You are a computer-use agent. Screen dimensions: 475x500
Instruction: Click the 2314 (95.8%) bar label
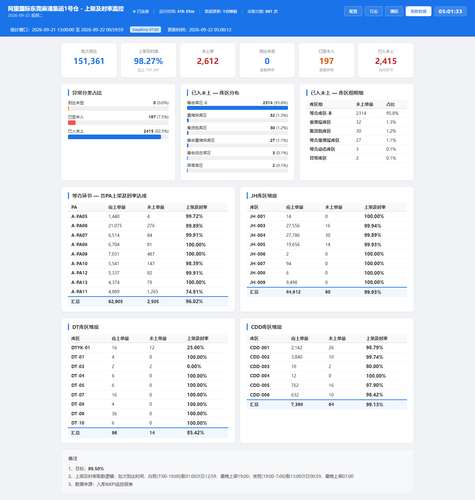275,103
